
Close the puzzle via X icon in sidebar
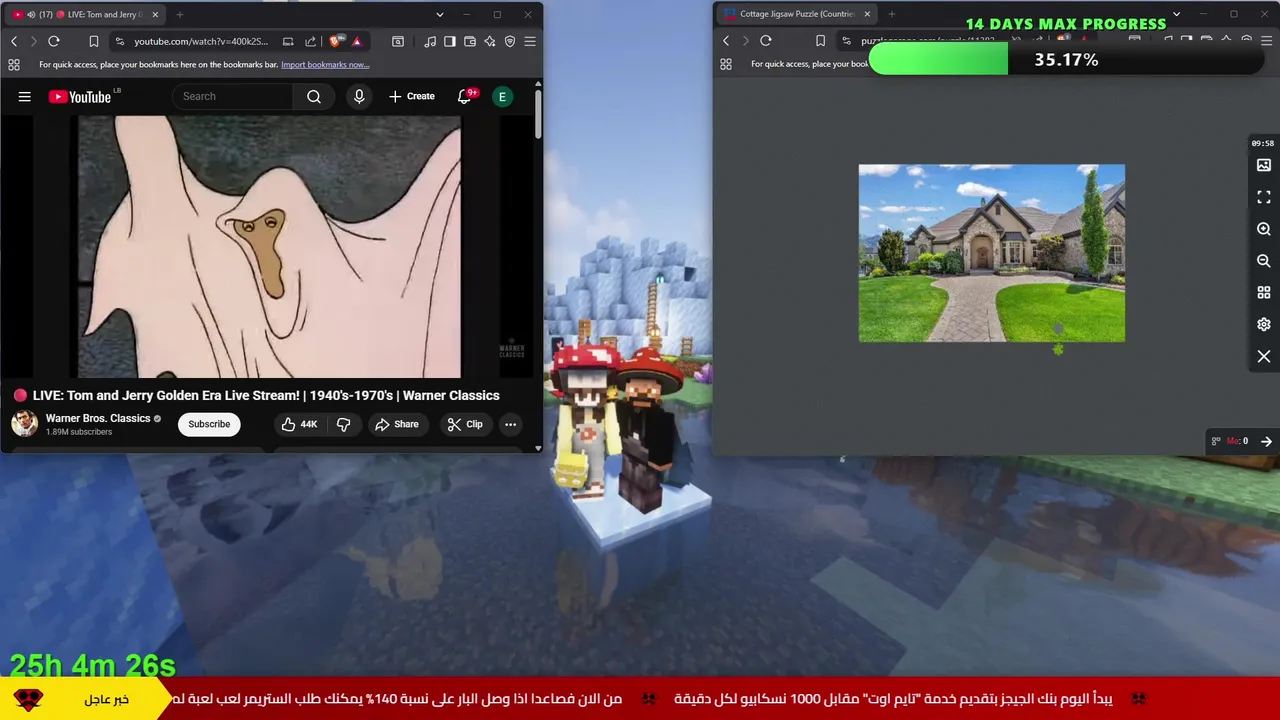[1264, 357]
